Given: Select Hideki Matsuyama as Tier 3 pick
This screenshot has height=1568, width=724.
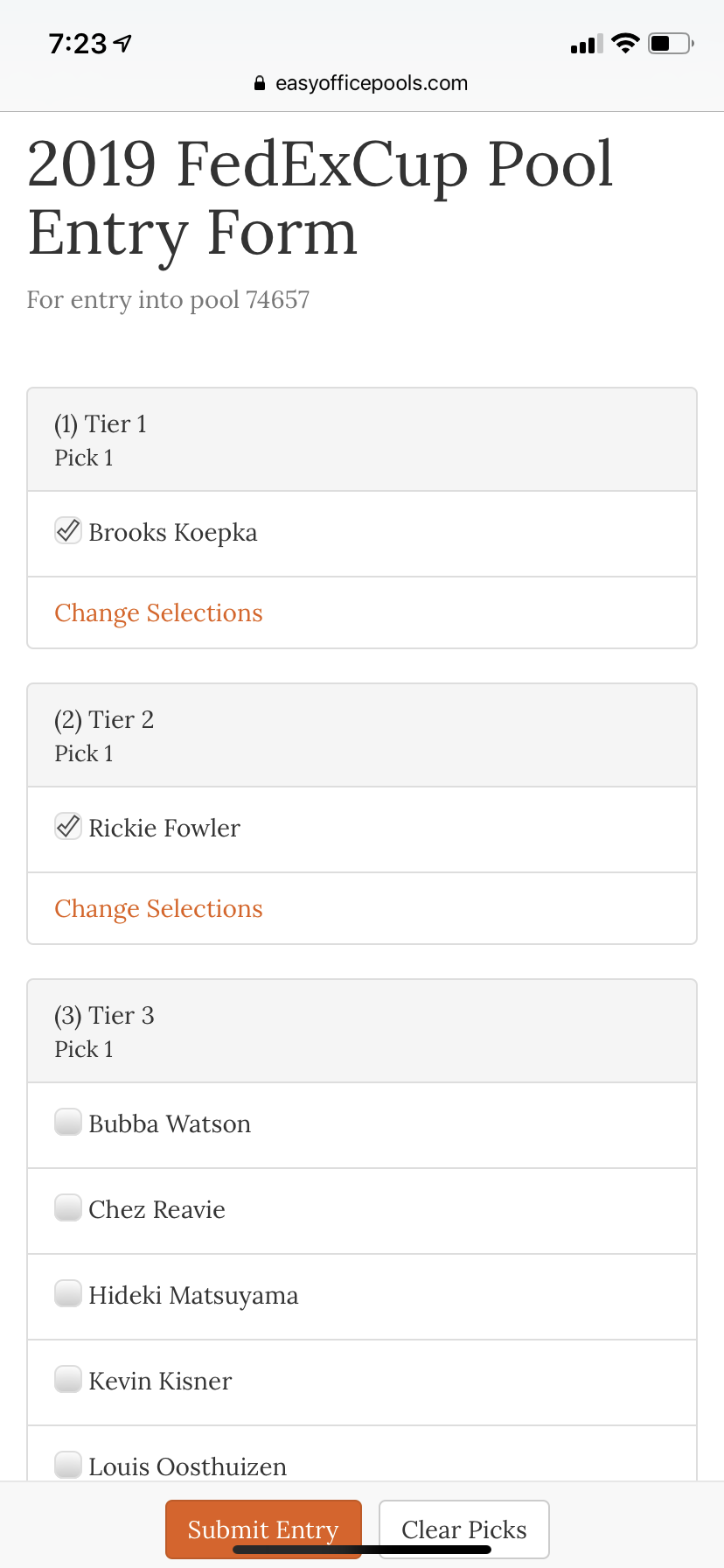Looking at the screenshot, I should [67, 1292].
